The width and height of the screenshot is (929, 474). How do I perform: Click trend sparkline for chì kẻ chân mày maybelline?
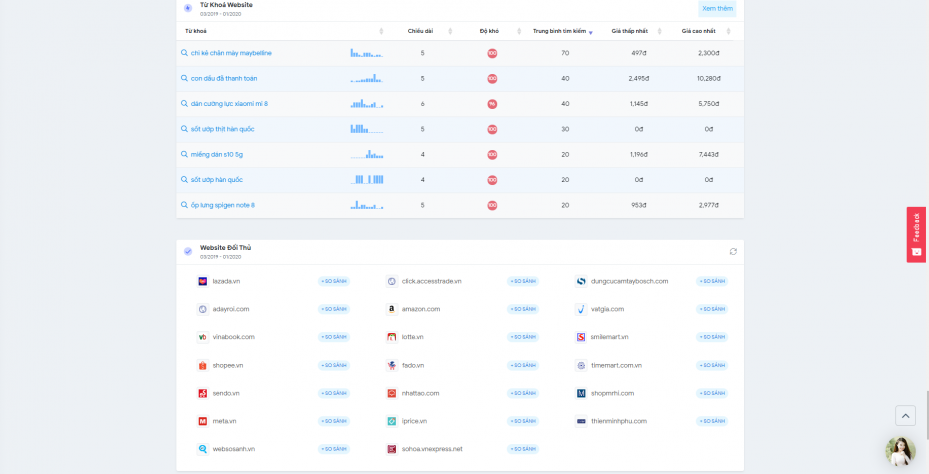point(367,53)
